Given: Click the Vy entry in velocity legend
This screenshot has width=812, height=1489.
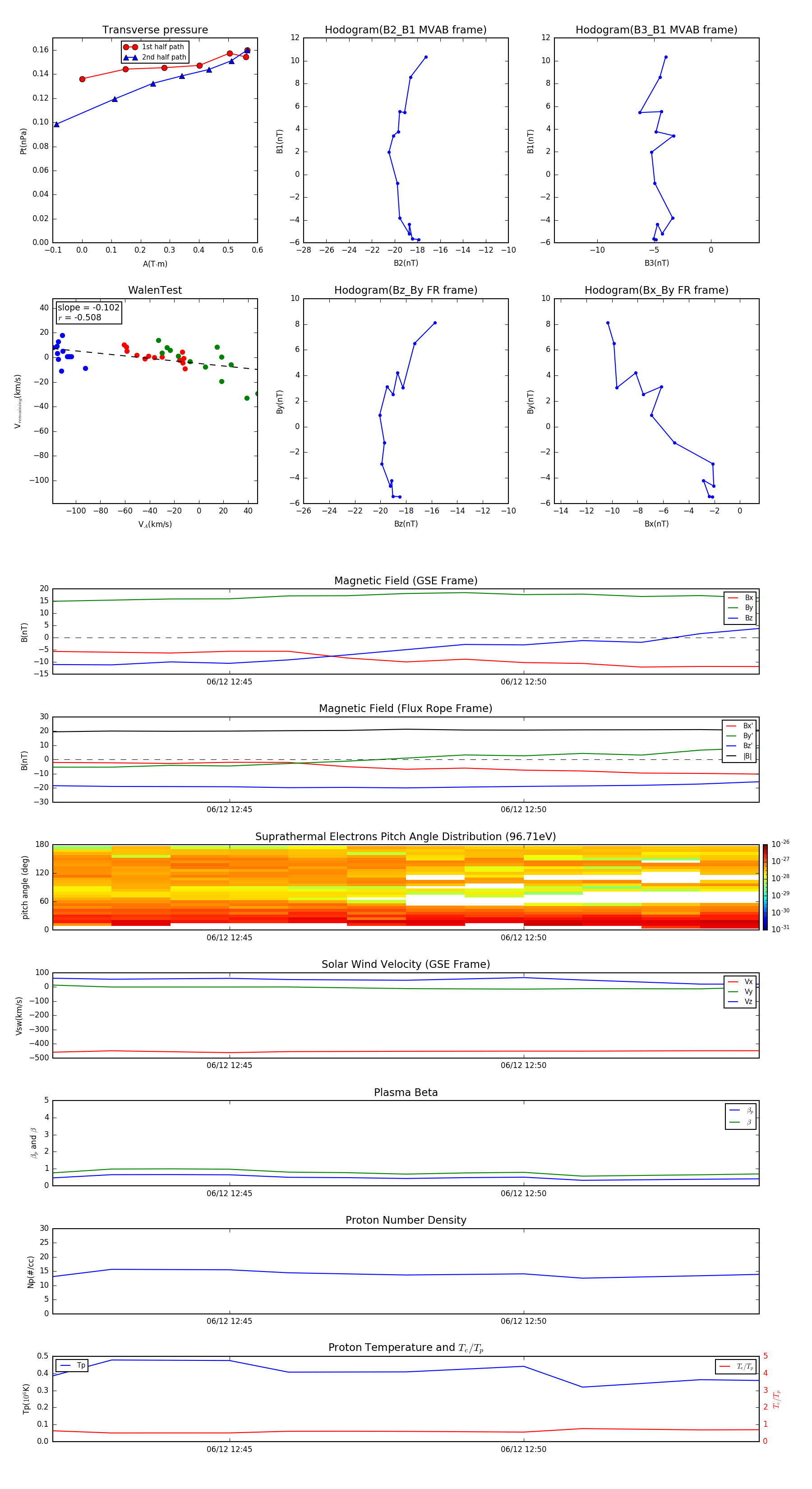Looking at the screenshot, I should pyautogui.click(x=740, y=992).
